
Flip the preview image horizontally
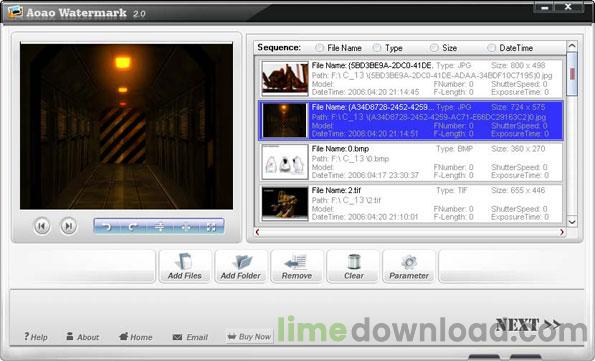186,227
